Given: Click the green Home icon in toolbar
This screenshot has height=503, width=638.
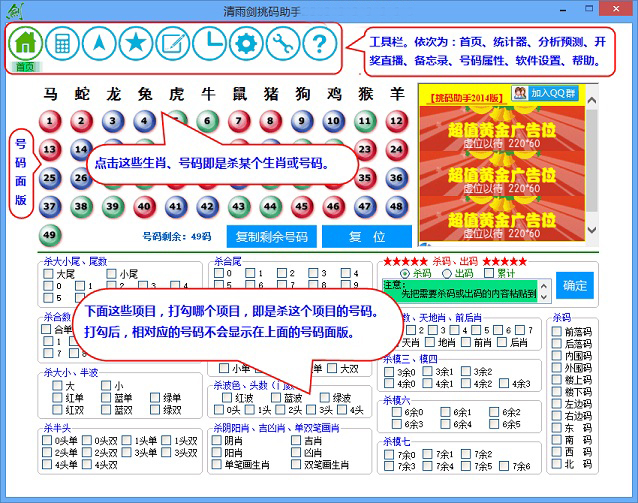Looking at the screenshot, I should pyautogui.click(x=26, y=43).
